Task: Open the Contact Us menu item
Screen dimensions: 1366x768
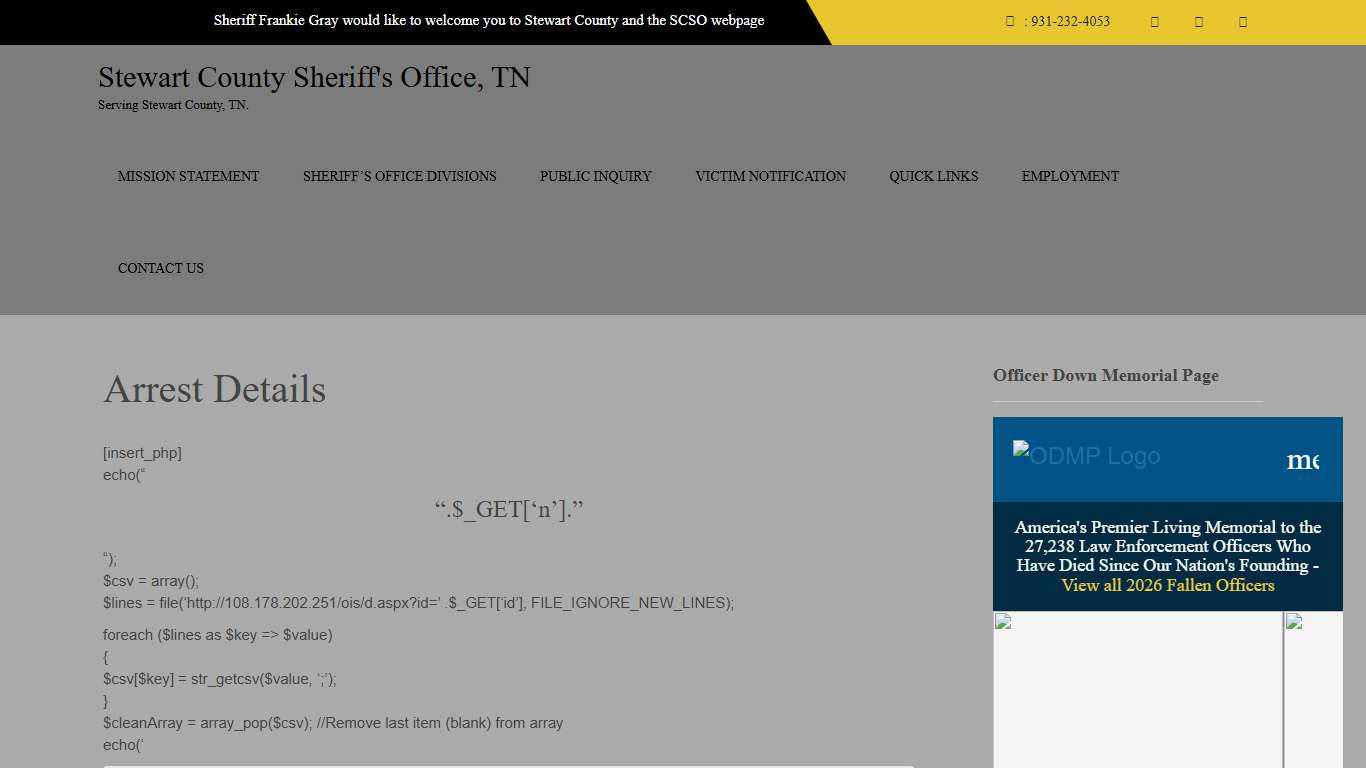Action: [x=160, y=268]
